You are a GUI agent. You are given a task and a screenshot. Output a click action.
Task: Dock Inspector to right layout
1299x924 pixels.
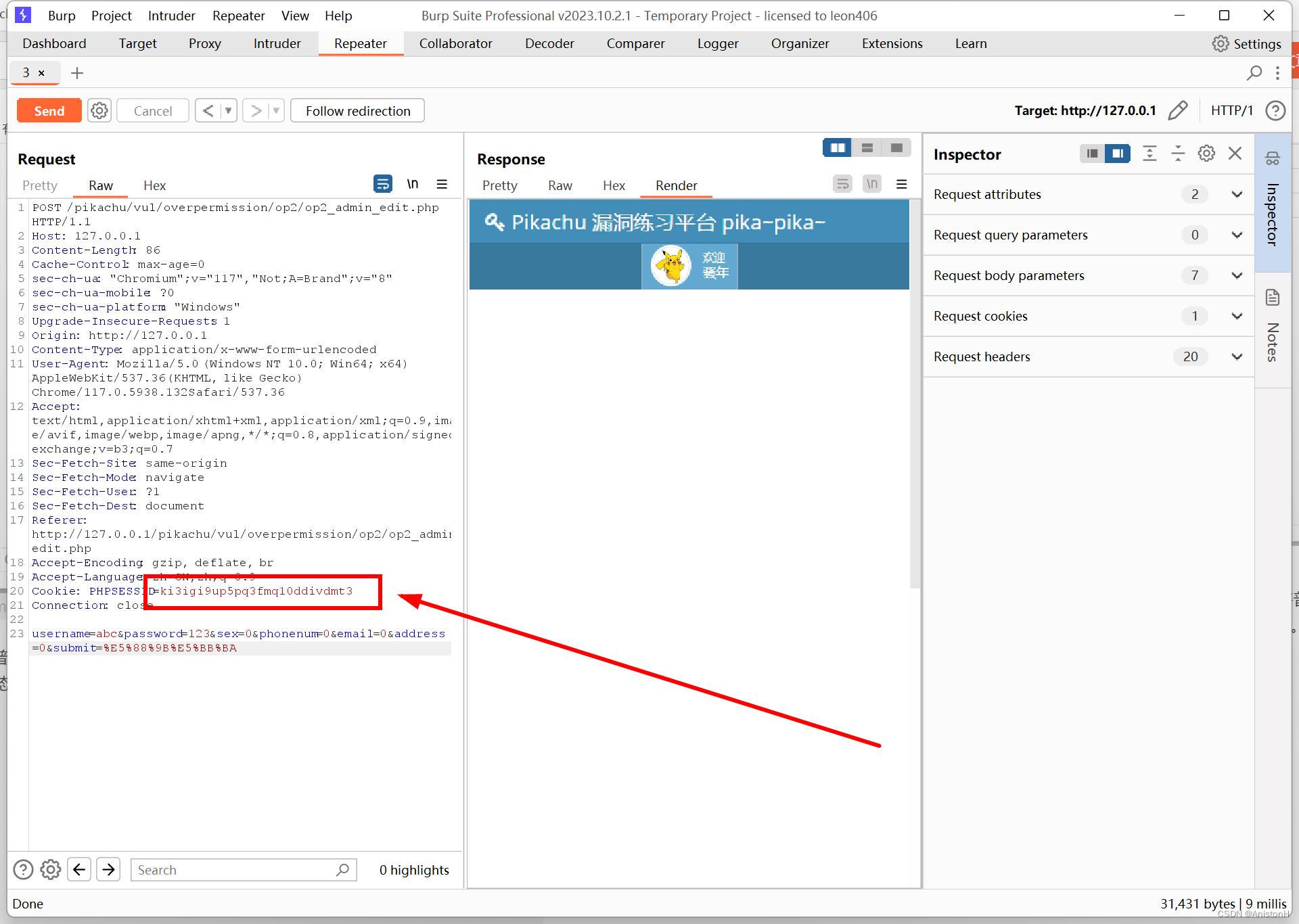tap(1118, 154)
